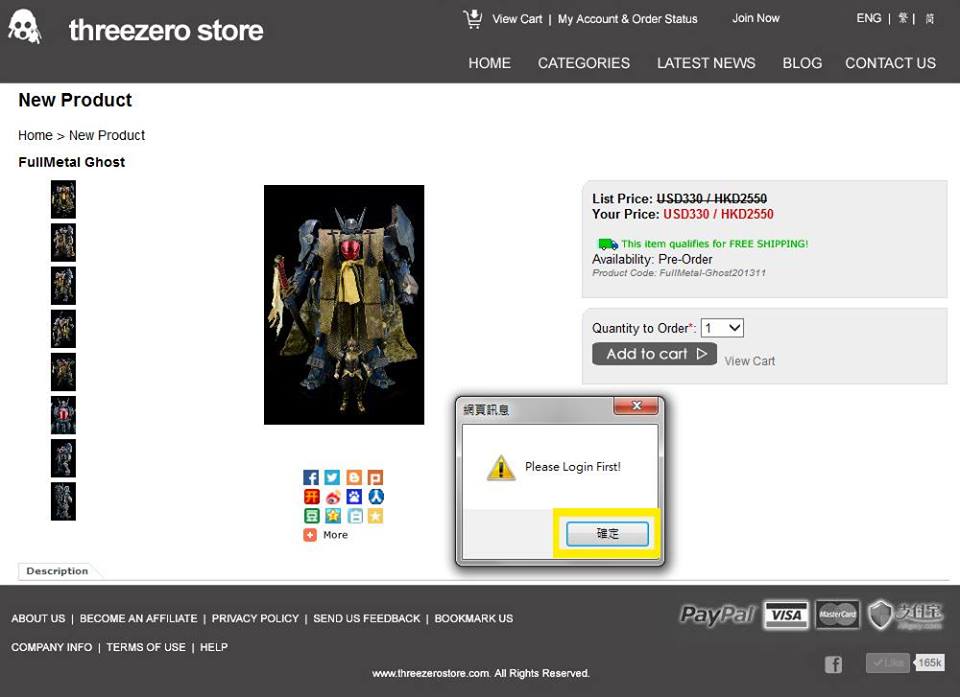
Task: Share product on Facebook
Action: tap(311, 478)
